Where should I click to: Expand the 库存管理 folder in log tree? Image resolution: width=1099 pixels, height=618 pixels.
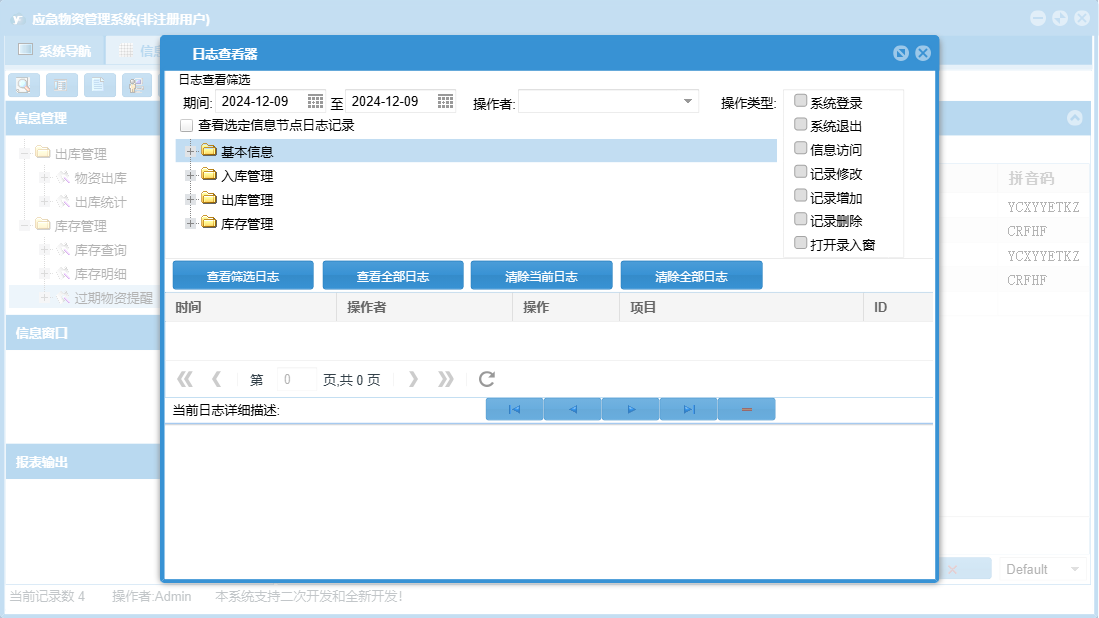point(190,223)
